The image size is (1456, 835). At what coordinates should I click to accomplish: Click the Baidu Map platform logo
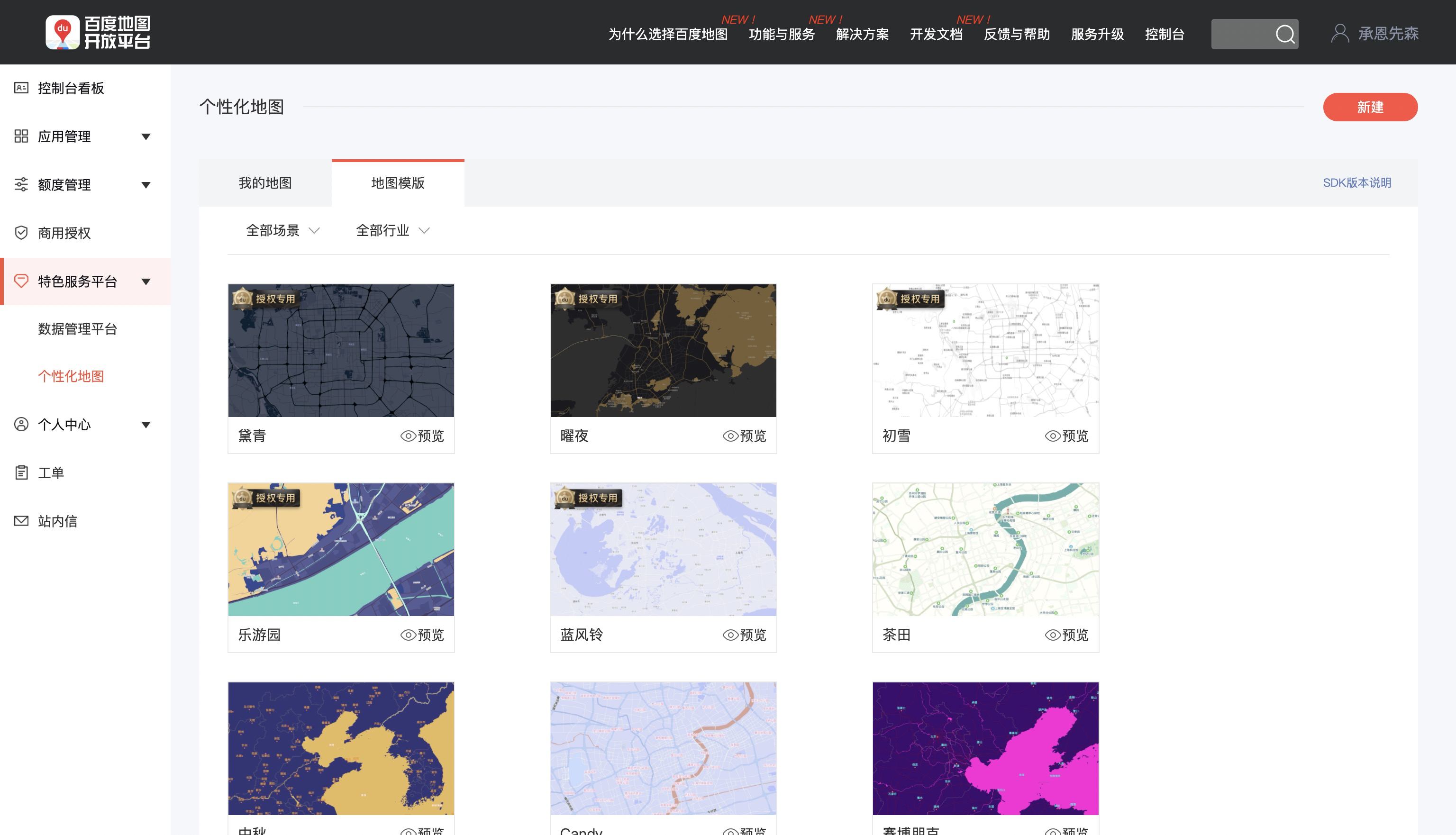[98, 32]
